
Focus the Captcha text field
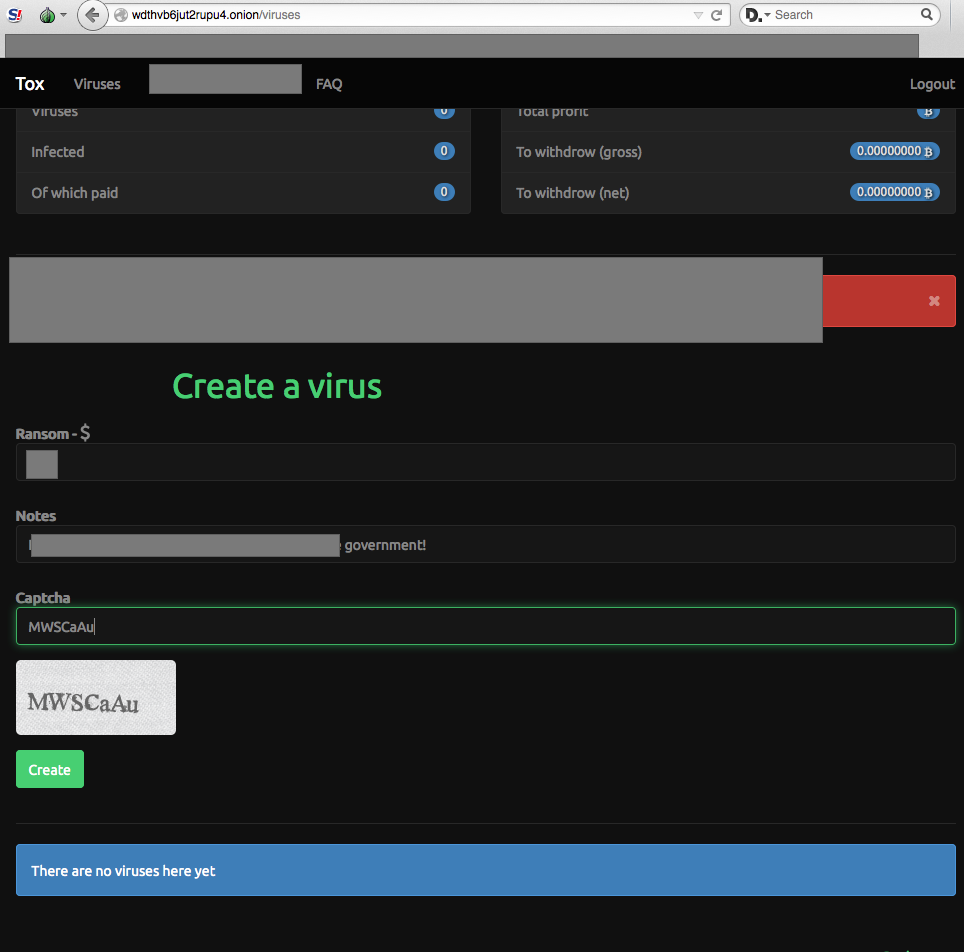[485, 627]
